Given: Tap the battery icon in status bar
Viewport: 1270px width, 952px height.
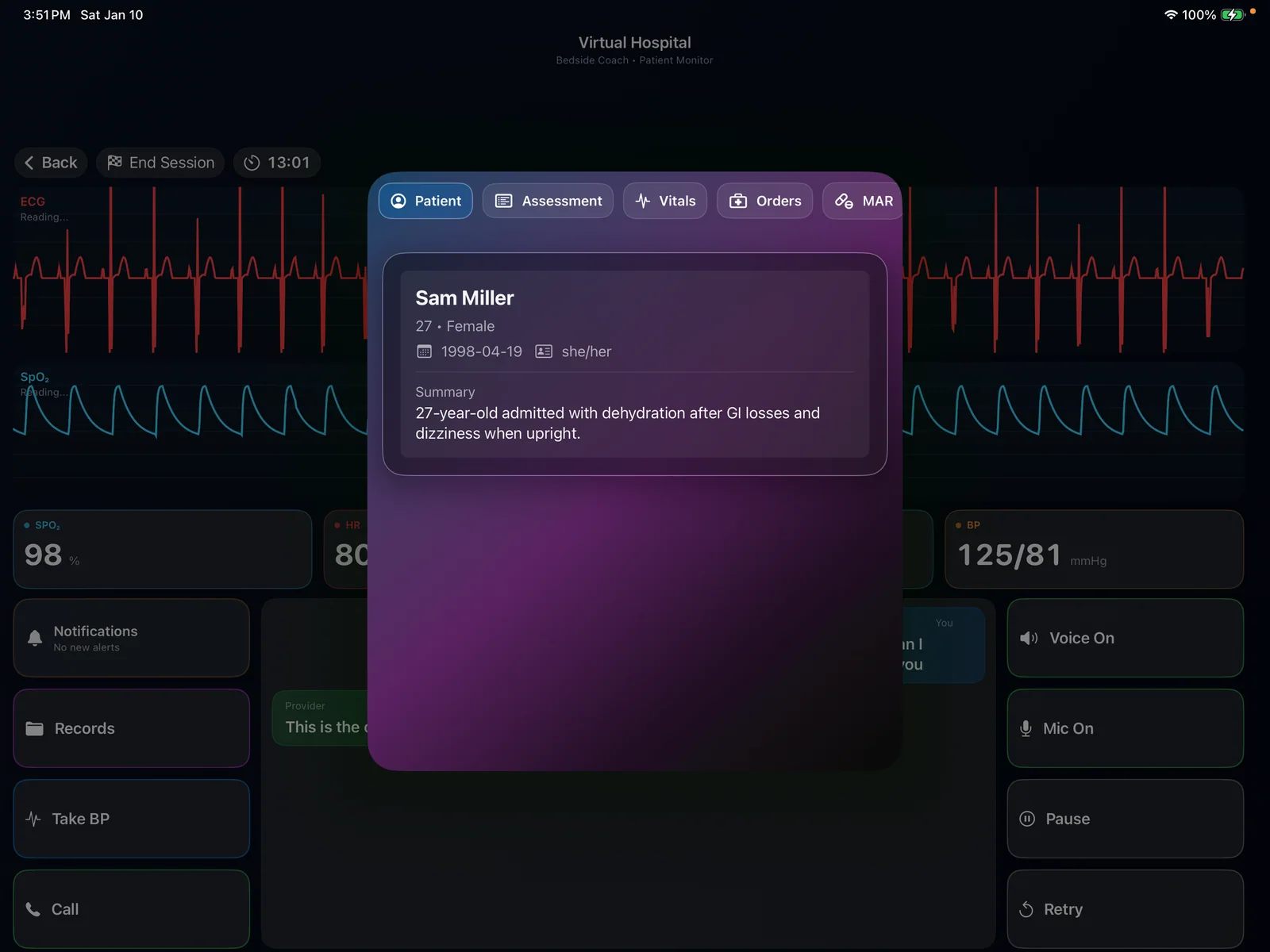Looking at the screenshot, I should tap(1233, 15).
